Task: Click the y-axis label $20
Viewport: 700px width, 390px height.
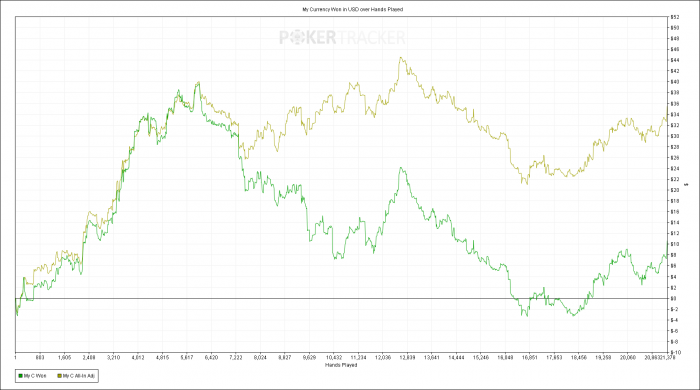Action: click(675, 190)
